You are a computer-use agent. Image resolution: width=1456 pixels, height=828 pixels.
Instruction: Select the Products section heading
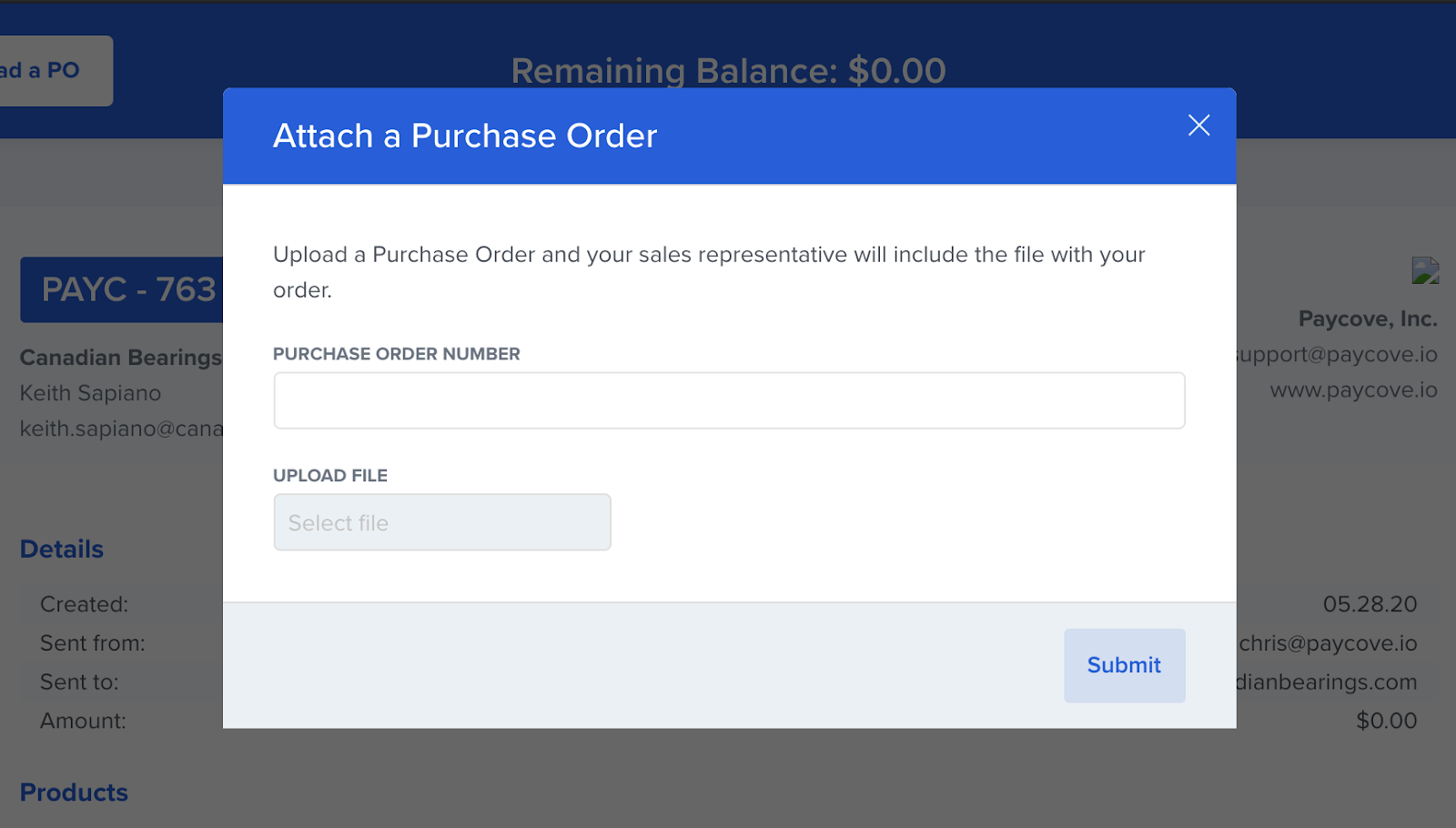74,793
